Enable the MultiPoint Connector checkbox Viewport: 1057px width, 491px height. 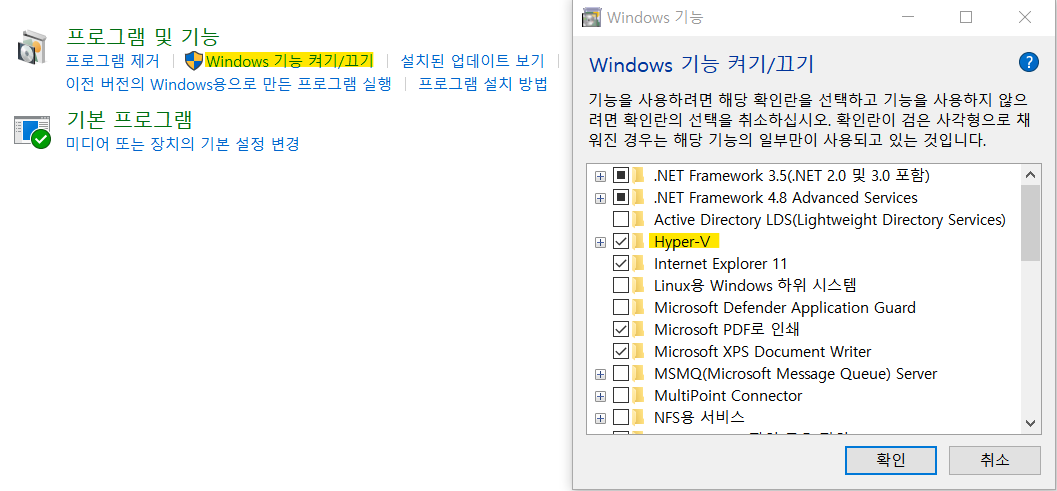(621, 395)
